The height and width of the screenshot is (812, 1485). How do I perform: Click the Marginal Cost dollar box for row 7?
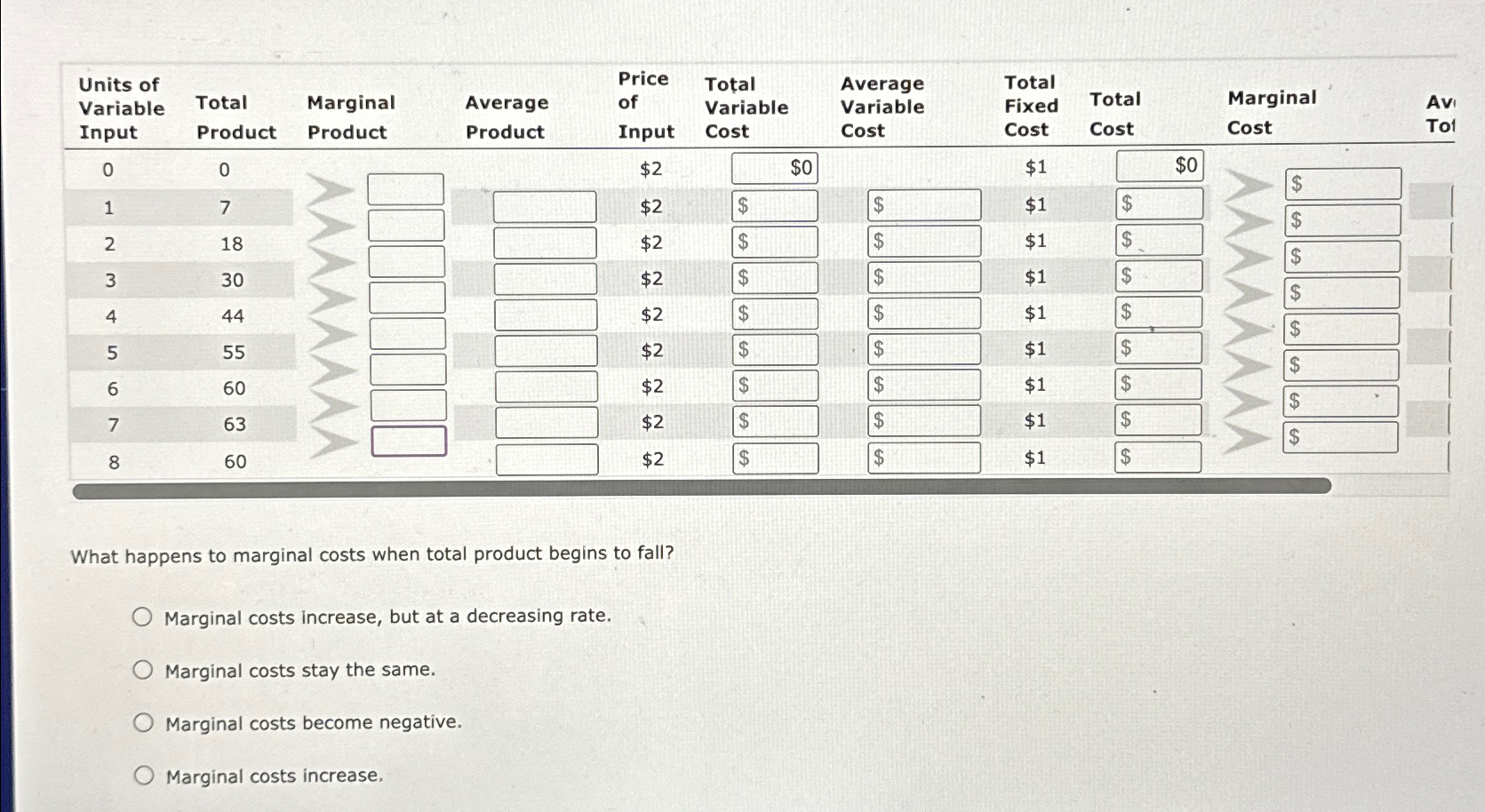pos(1342,402)
